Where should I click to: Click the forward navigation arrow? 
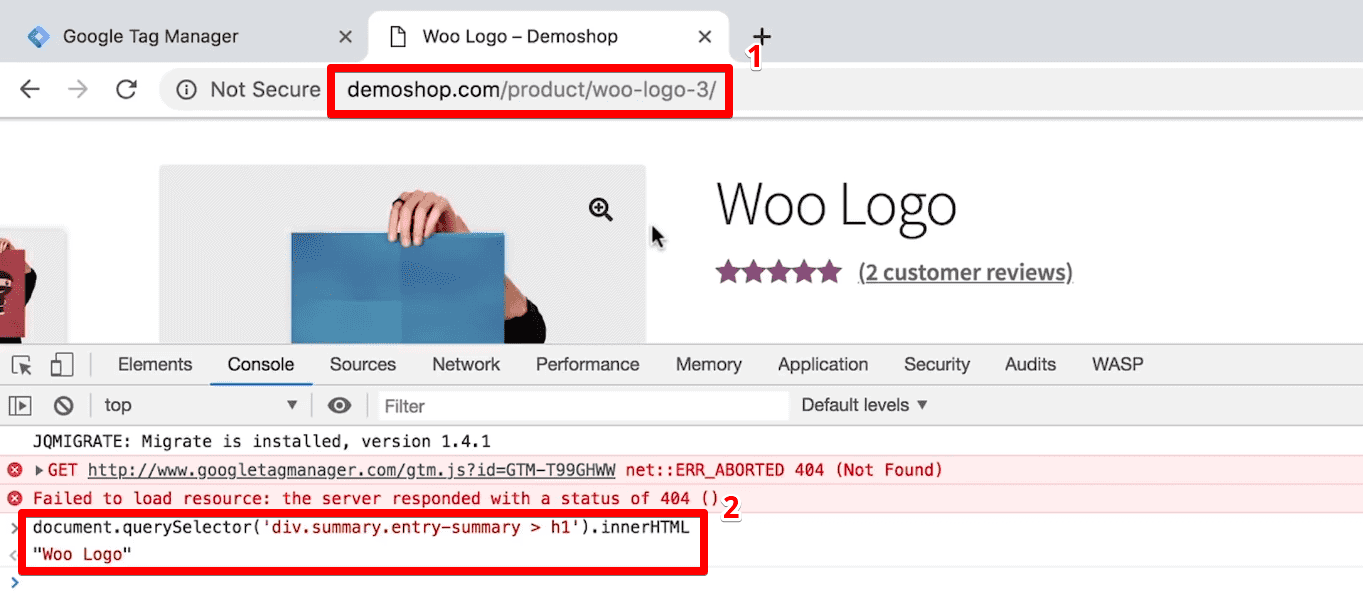click(78, 89)
